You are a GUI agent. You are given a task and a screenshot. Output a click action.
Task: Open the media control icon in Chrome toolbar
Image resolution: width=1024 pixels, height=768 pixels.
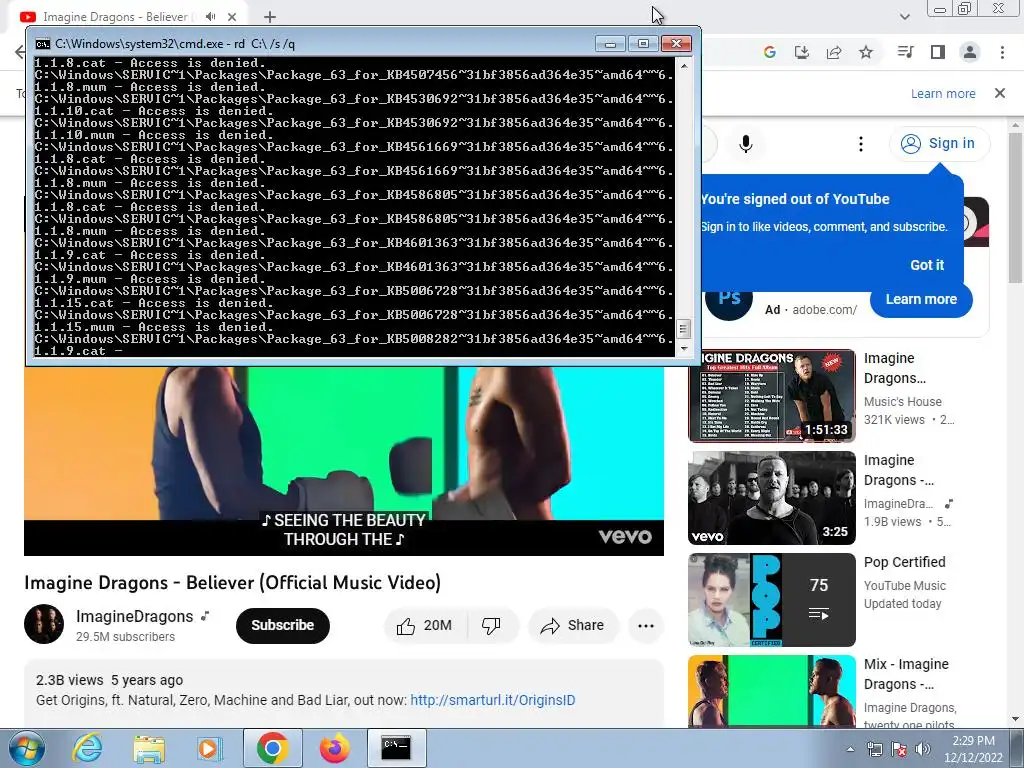pyautogui.click(x=905, y=52)
